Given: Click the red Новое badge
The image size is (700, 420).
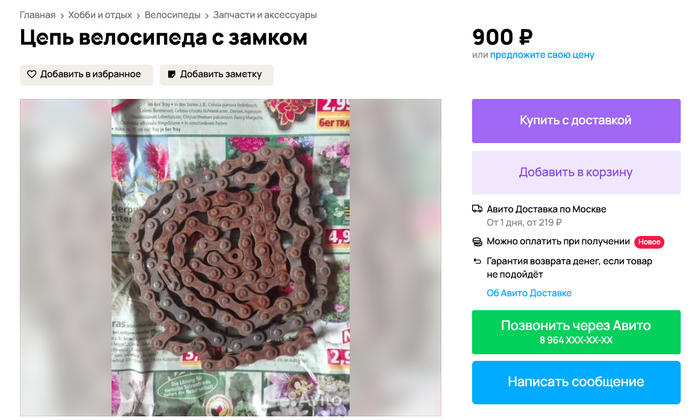Looking at the screenshot, I should (649, 242).
